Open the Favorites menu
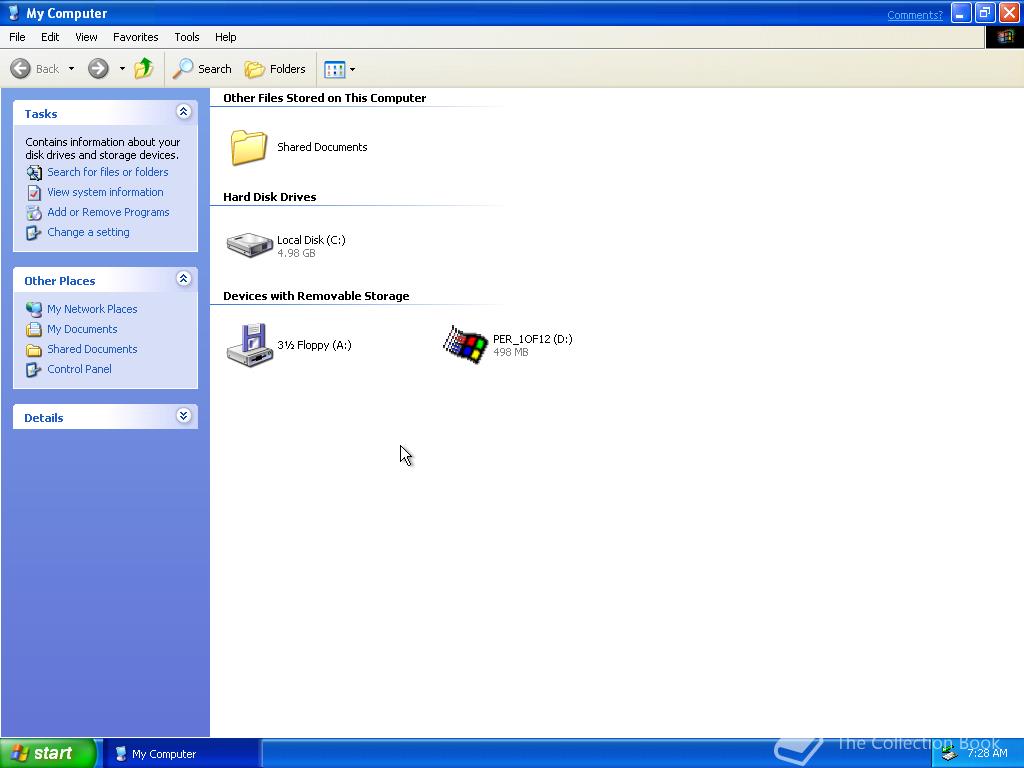Image resolution: width=1024 pixels, height=768 pixels. [135, 37]
